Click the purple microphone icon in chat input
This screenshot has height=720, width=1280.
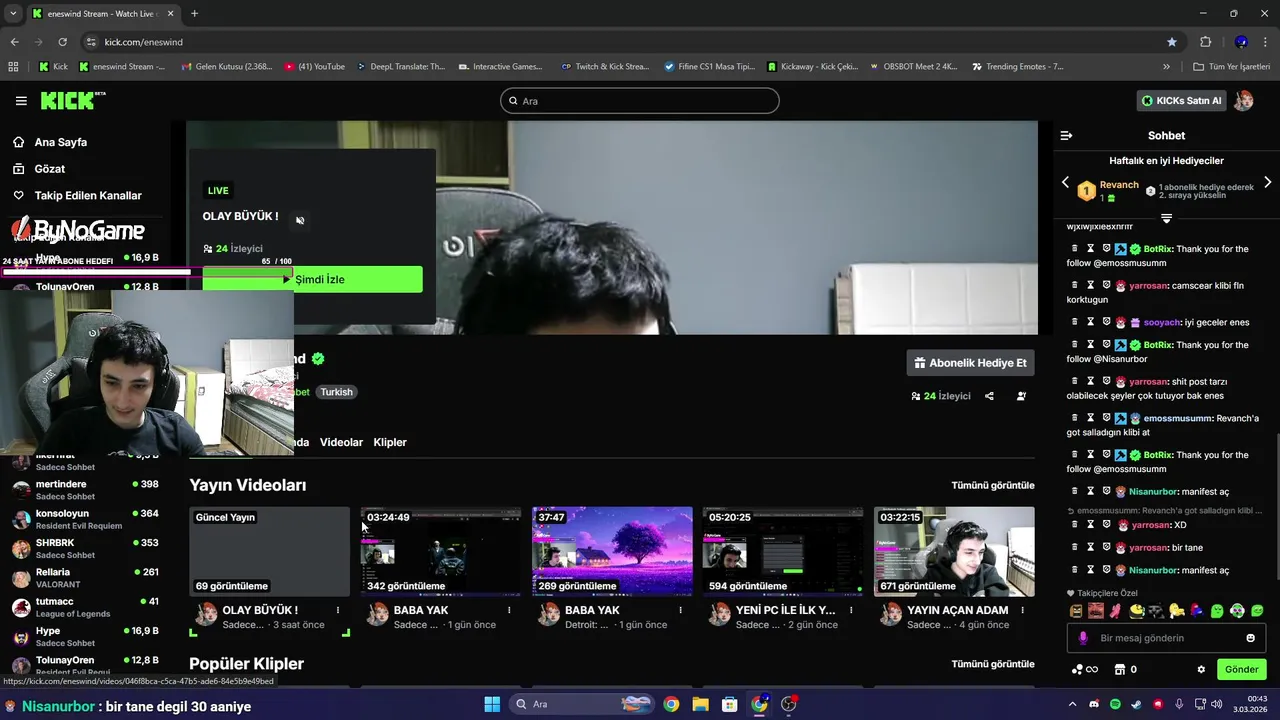[1083, 638]
